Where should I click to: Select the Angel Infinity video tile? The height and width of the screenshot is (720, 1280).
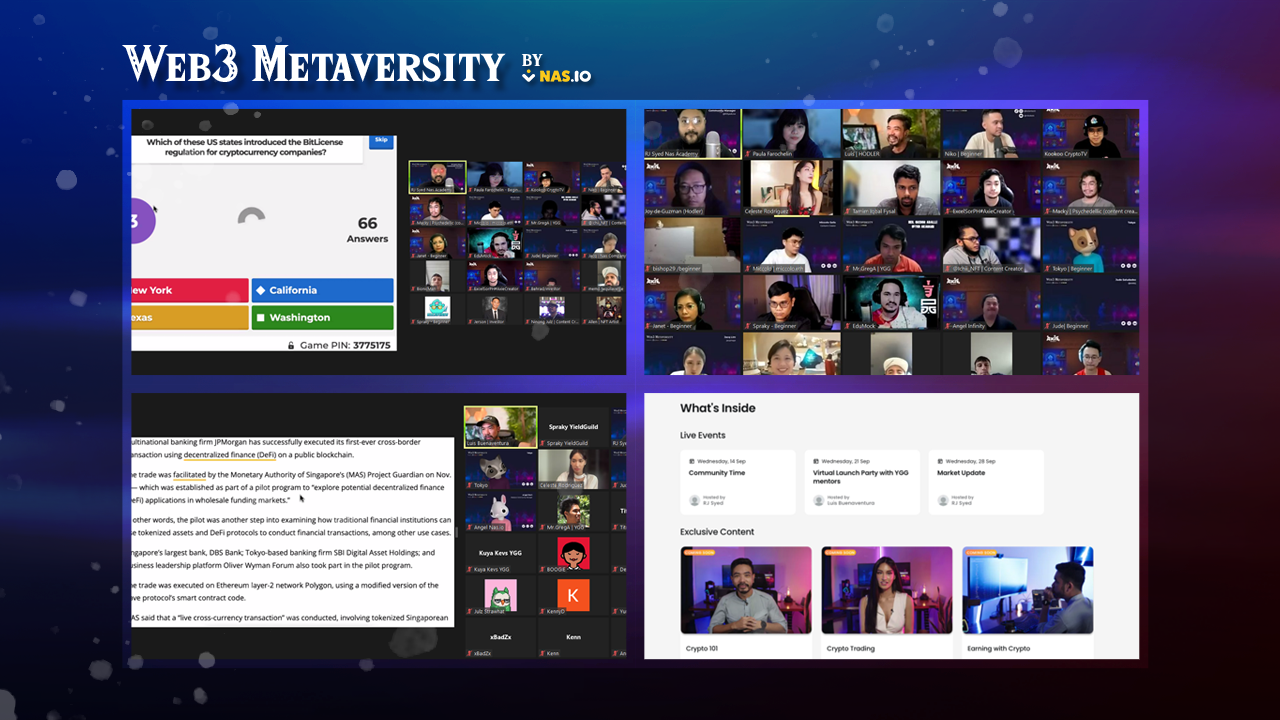tap(992, 302)
